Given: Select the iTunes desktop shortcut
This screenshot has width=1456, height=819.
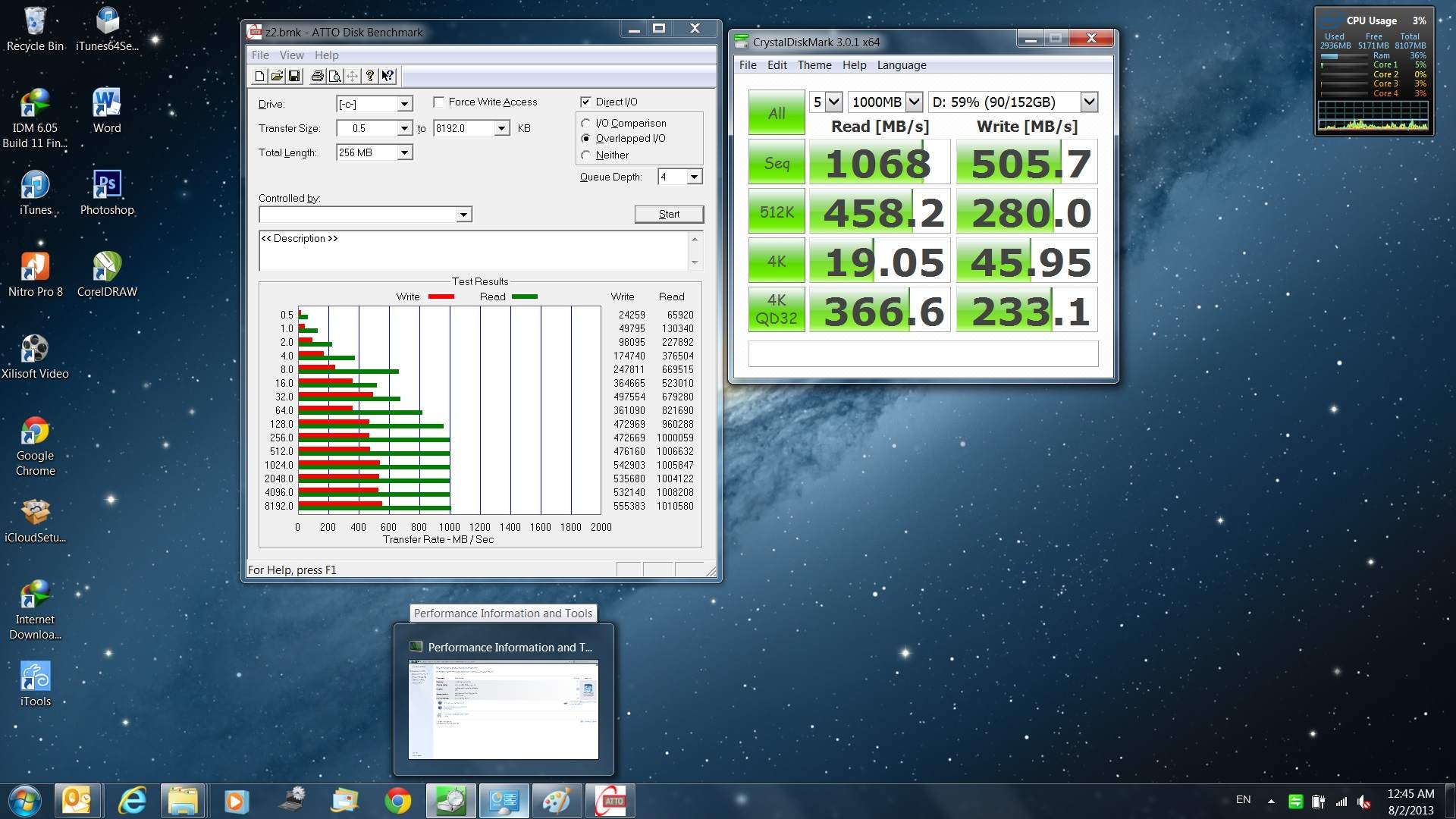Looking at the screenshot, I should click(35, 193).
